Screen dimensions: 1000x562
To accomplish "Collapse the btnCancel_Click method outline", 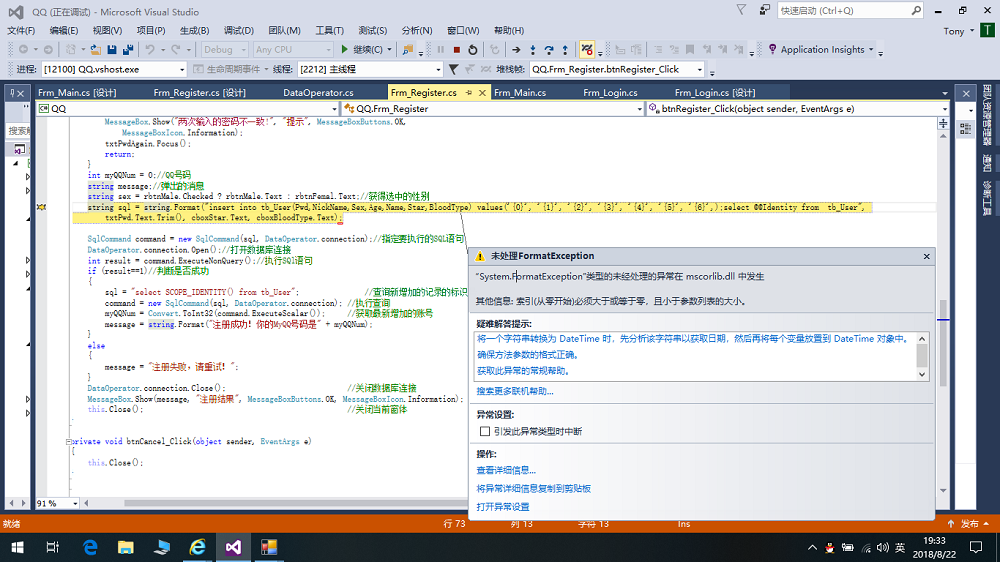I will click(x=69, y=441).
